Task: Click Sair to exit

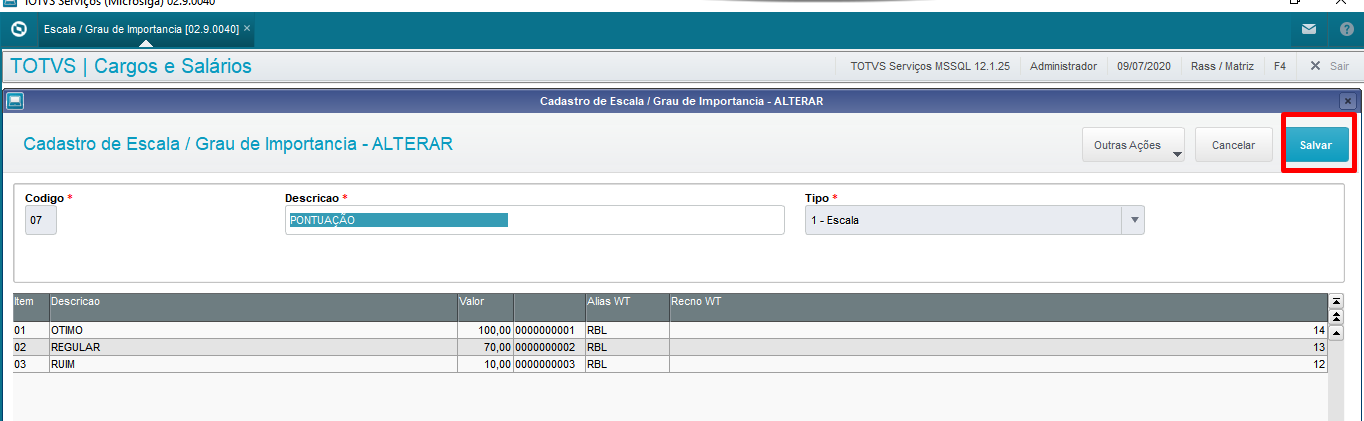Action: pos(1328,66)
